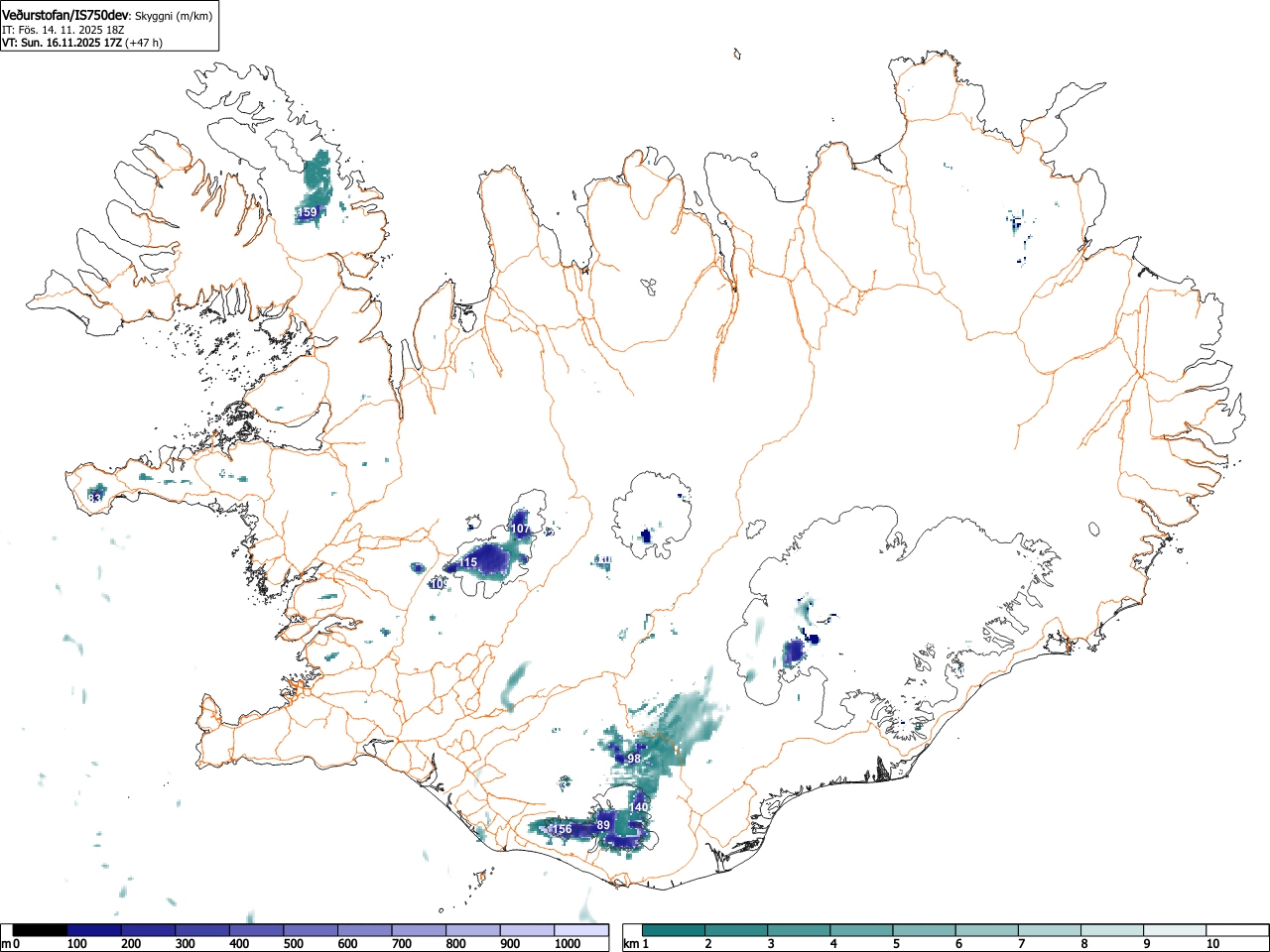Click the 4–5 km teal legend segment

pyautogui.click(x=862, y=930)
